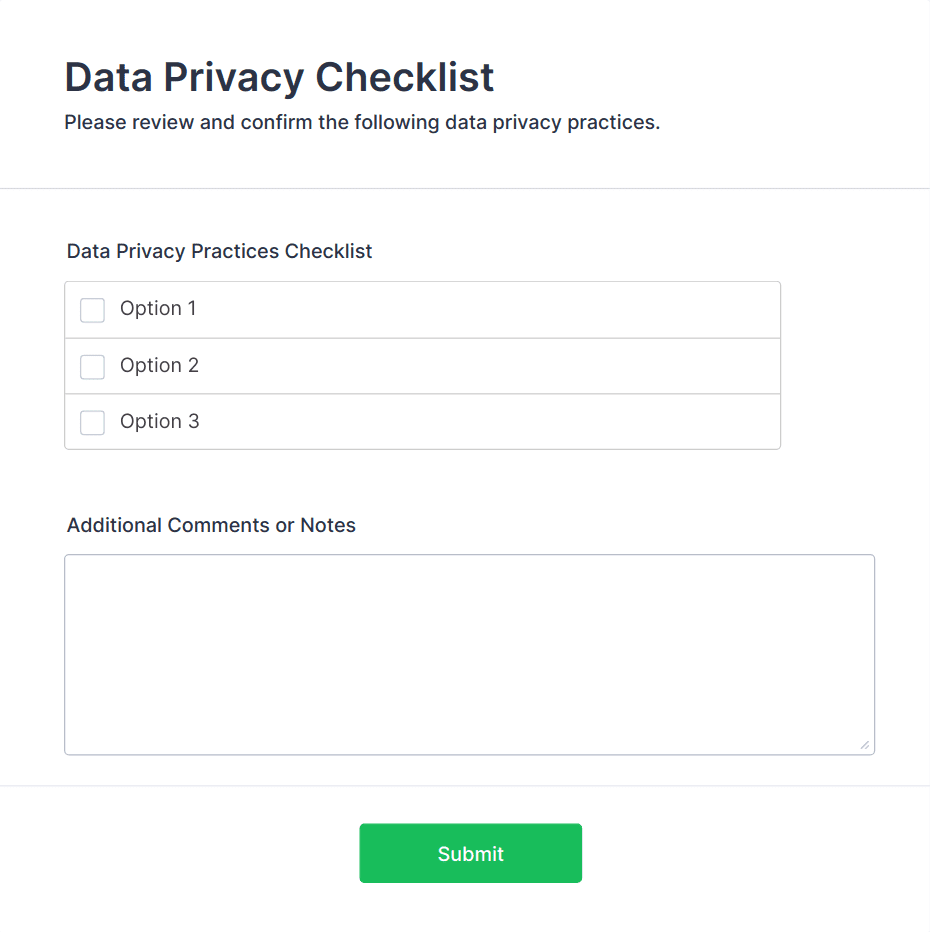
Task: Enable the Option 3 checkbox
Action: [x=92, y=423]
